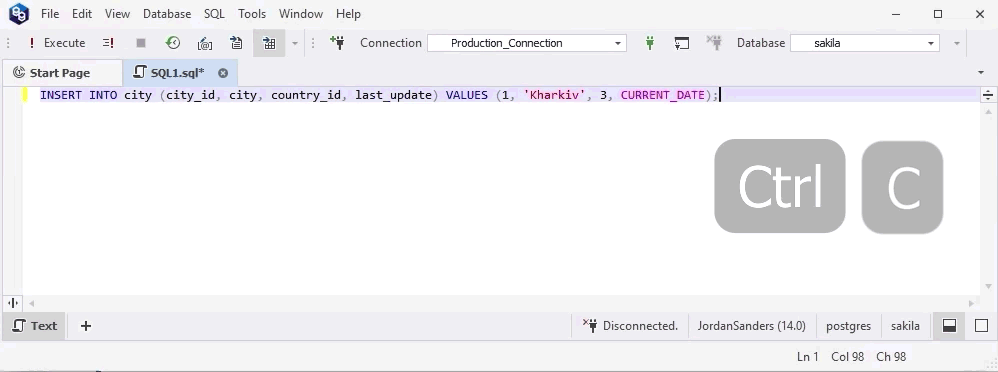Click the horizontal scrollbar right arrow
This screenshot has height=372, width=998.
972,304
